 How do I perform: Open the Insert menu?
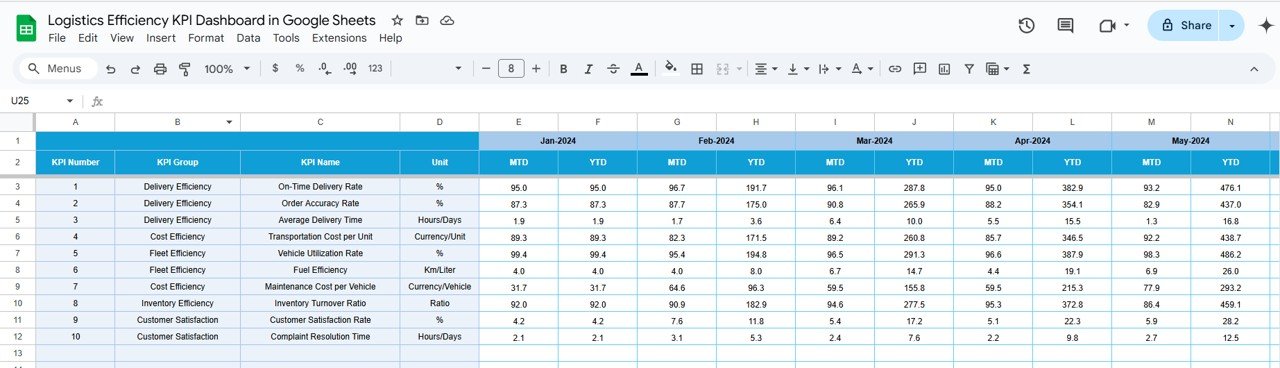click(x=161, y=38)
